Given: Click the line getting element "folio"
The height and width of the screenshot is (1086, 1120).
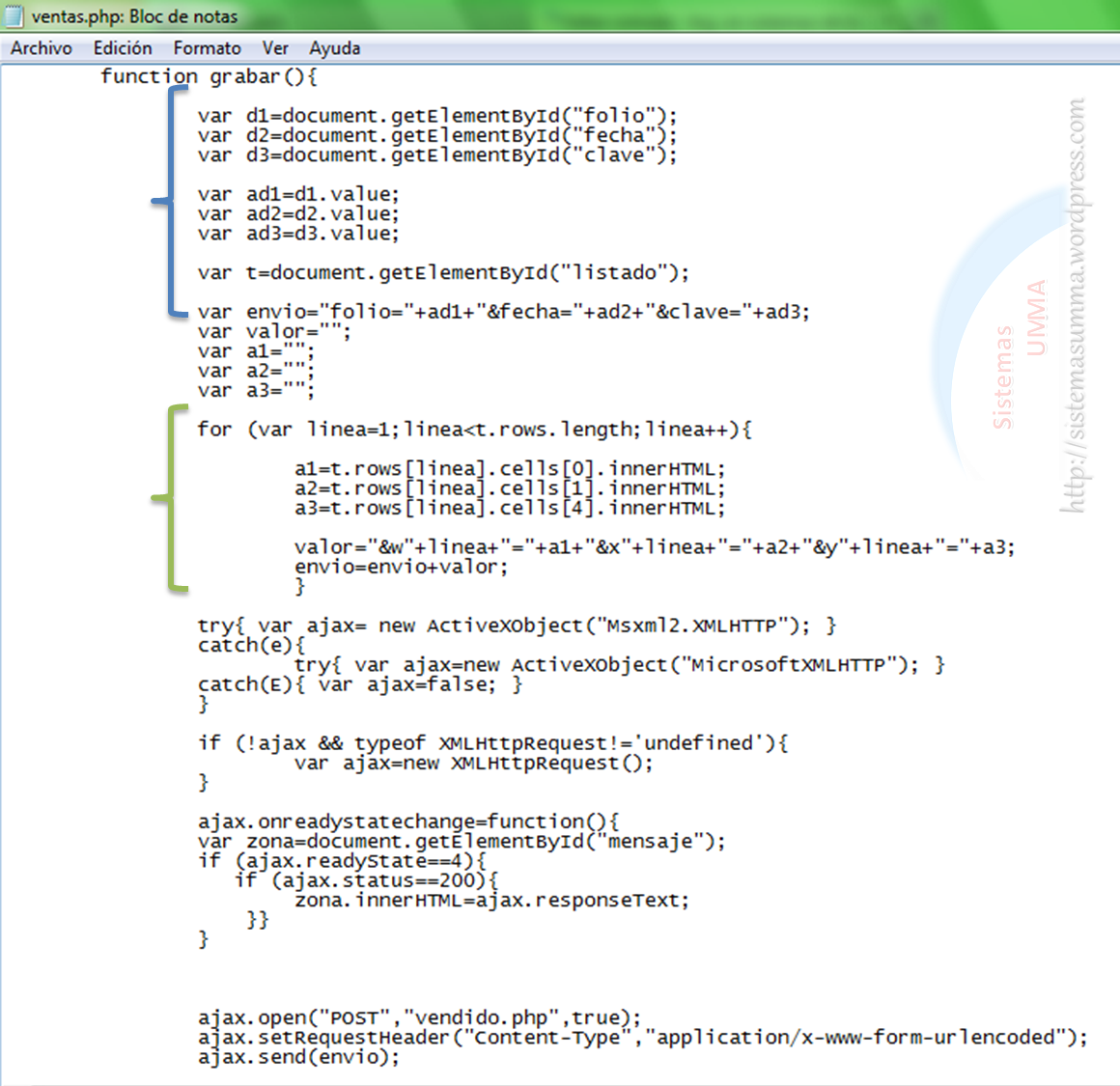Looking at the screenshot, I should pyautogui.click(x=436, y=116).
